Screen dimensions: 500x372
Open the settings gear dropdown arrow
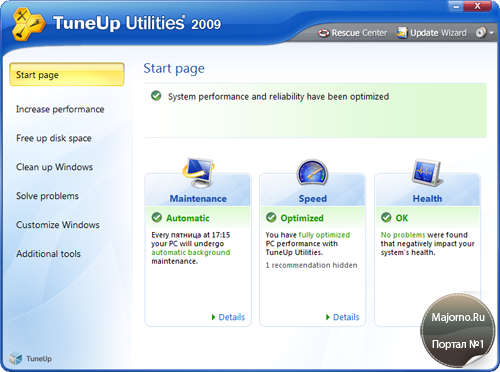pos(492,33)
